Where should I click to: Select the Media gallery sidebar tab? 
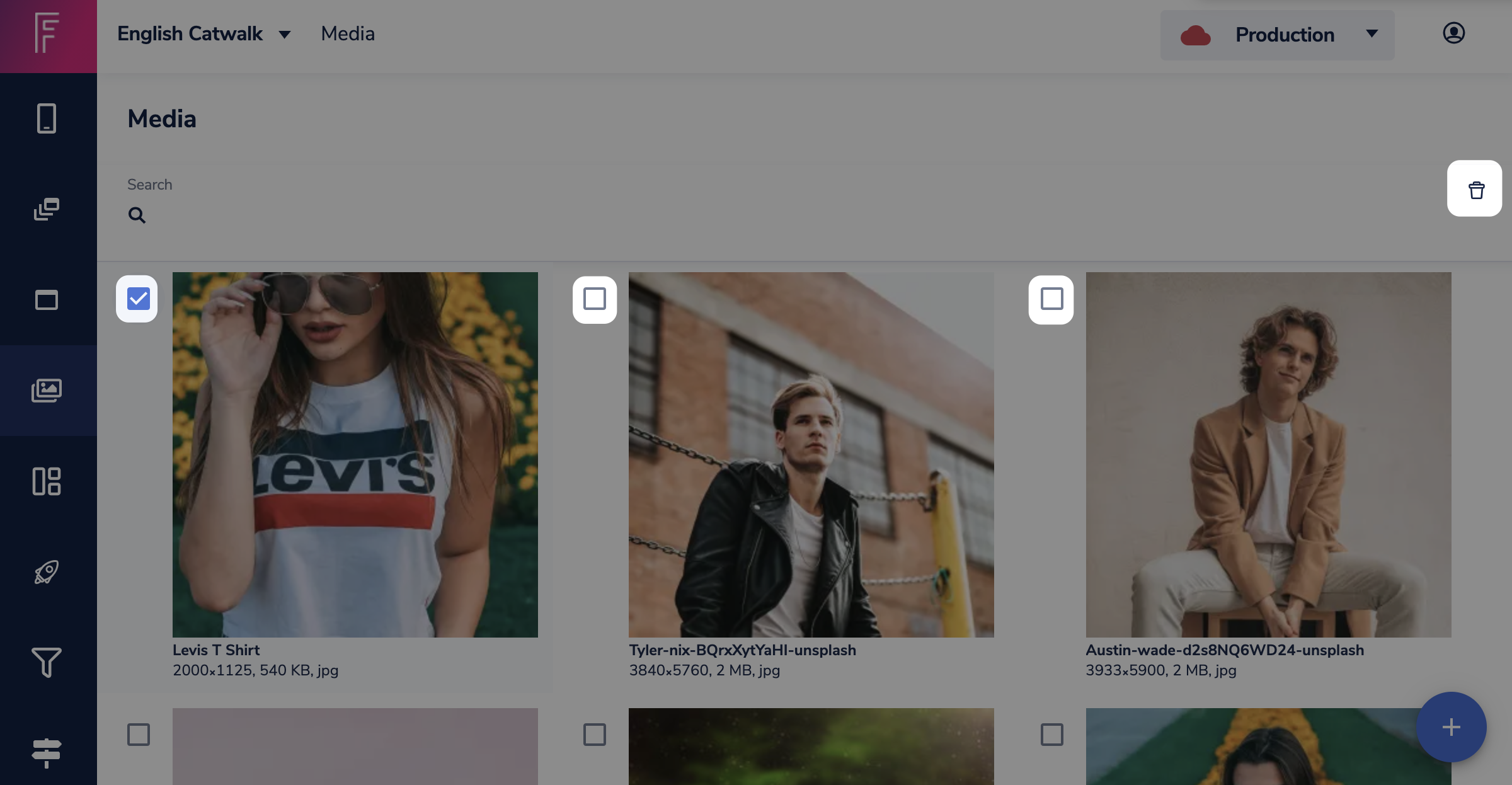[47, 391]
